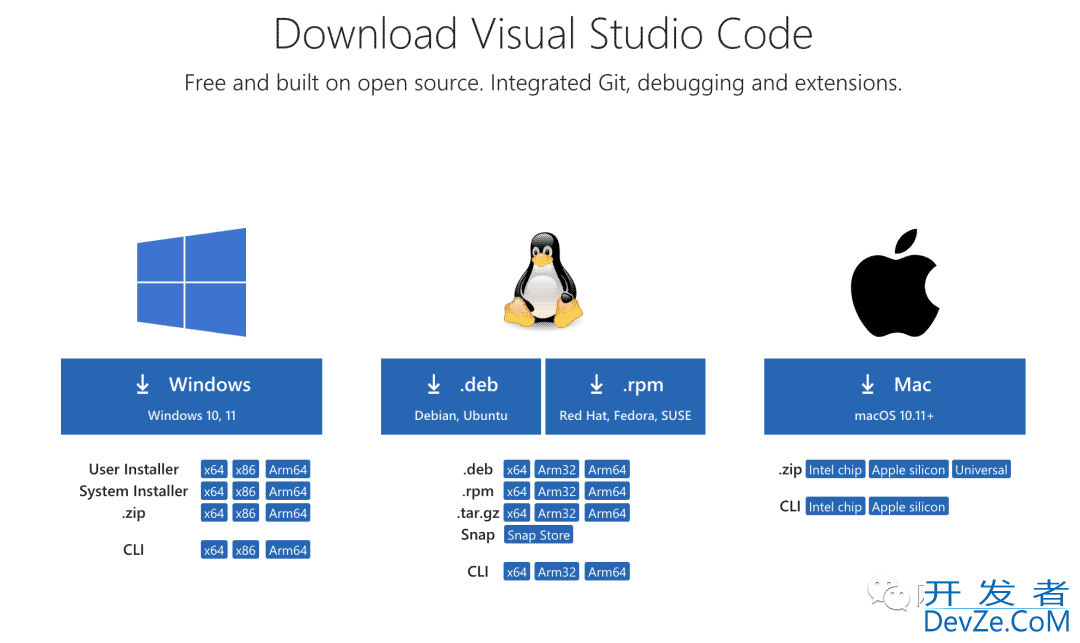Choose Arm64 Windows .zip download

pos(288,513)
